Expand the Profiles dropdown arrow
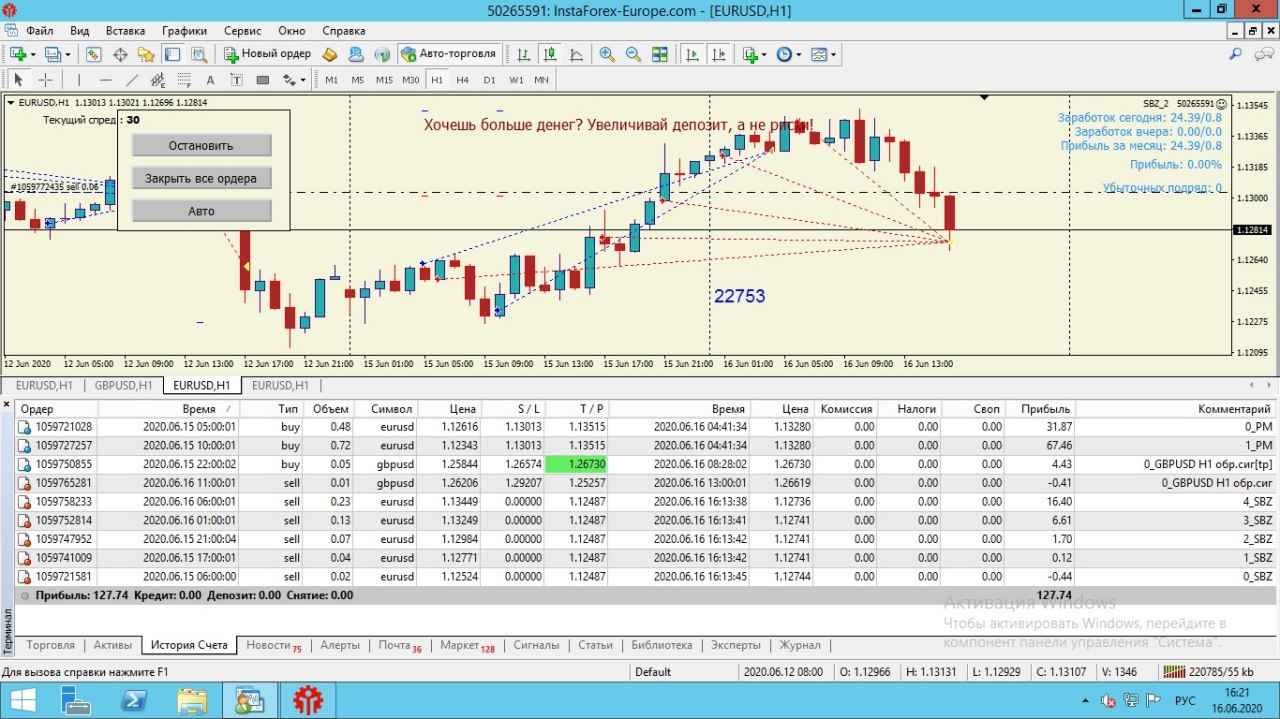The width and height of the screenshot is (1280, 719). tap(68, 54)
